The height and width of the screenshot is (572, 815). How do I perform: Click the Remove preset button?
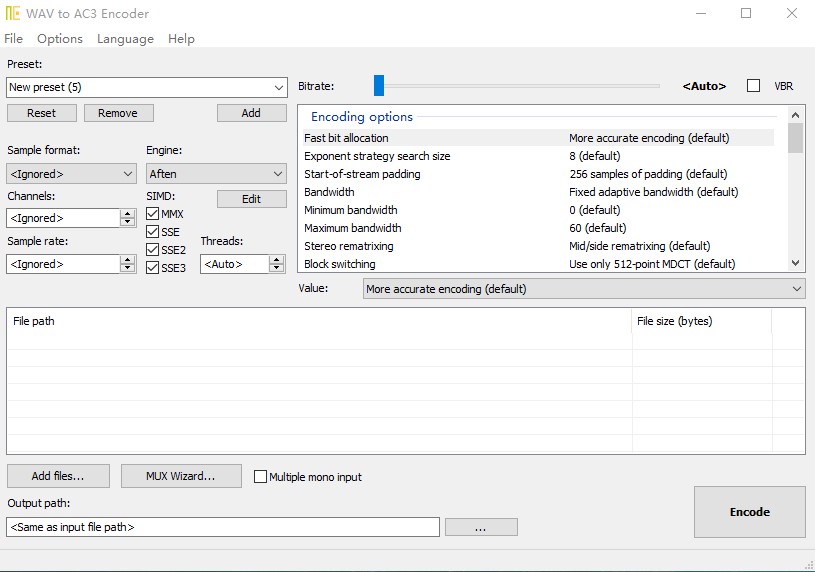coord(119,113)
